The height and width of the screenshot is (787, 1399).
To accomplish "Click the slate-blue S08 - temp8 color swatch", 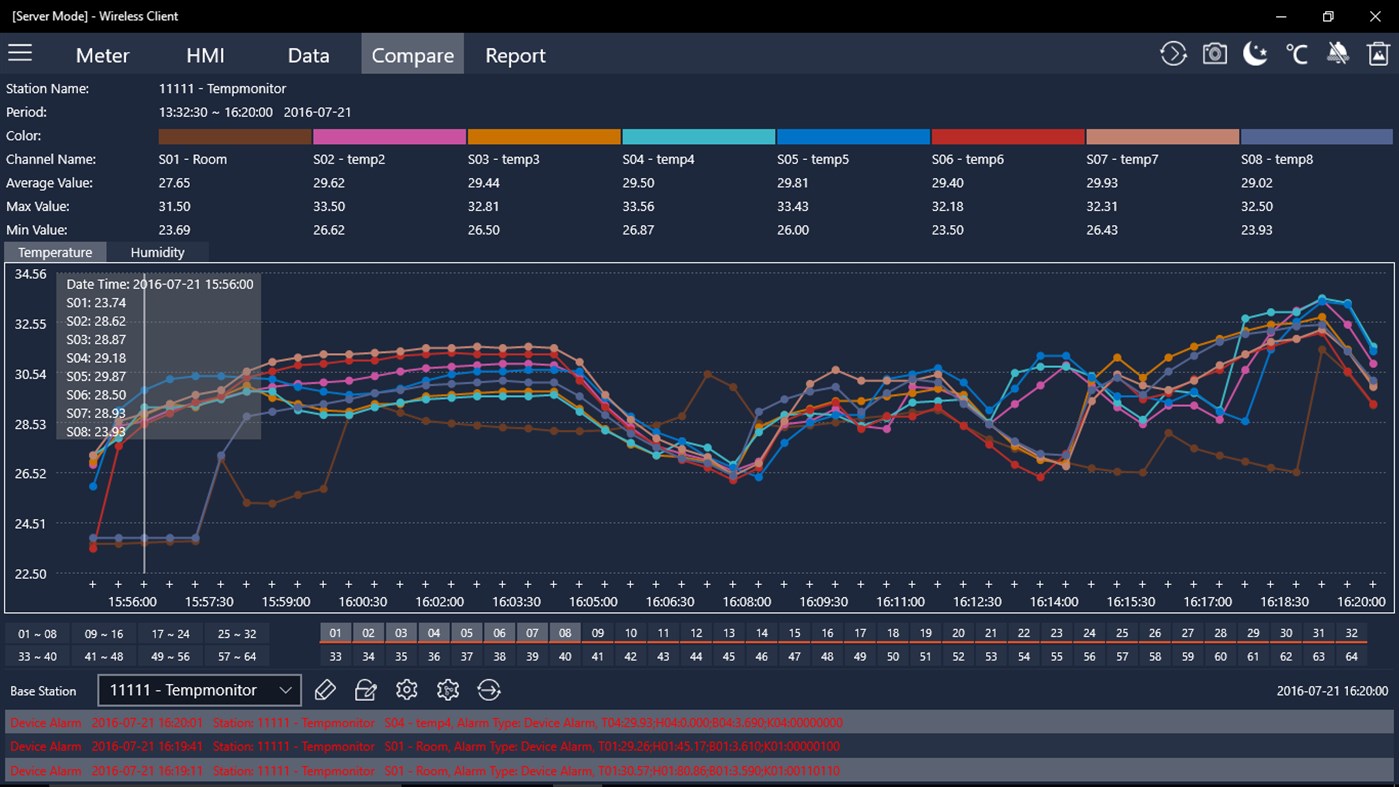I will coord(1317,136).
